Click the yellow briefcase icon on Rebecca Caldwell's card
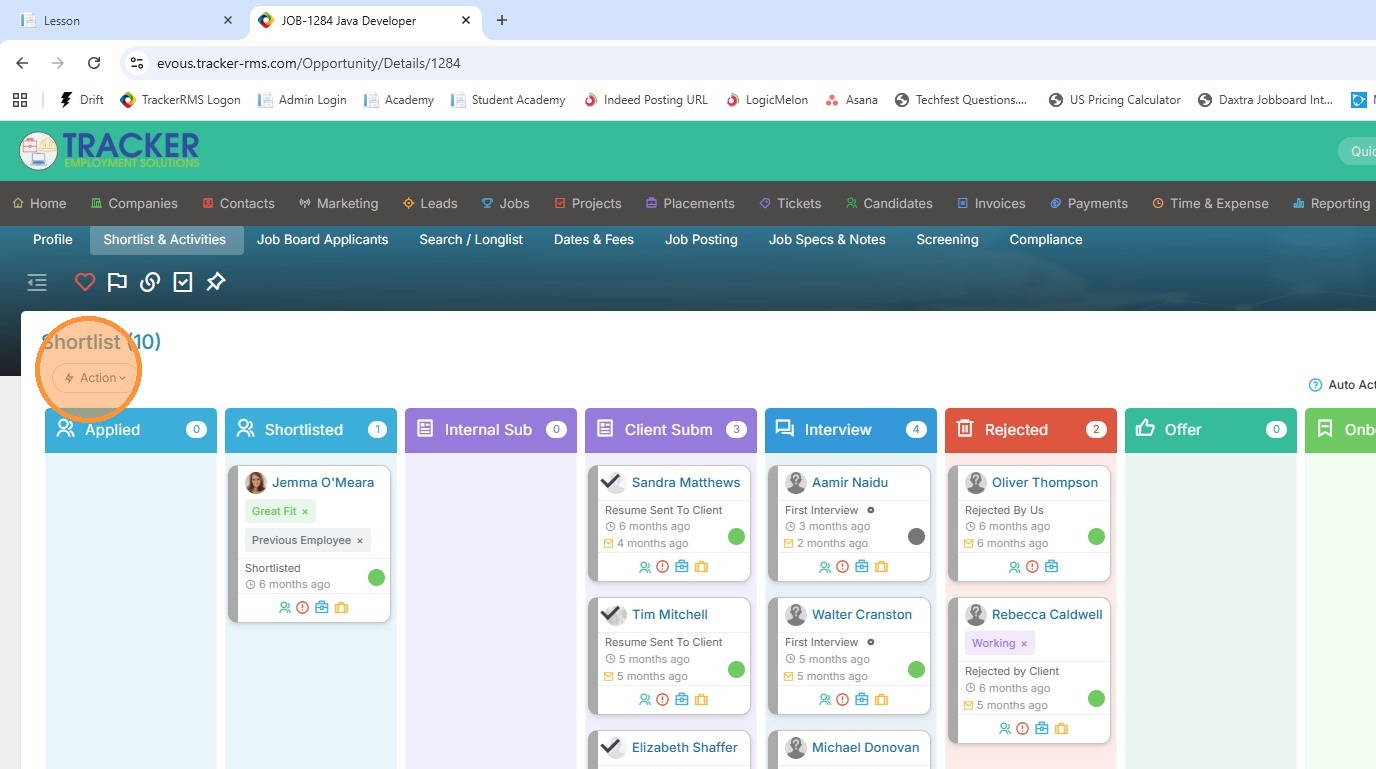1376x769 pixels. point(1061,728)
